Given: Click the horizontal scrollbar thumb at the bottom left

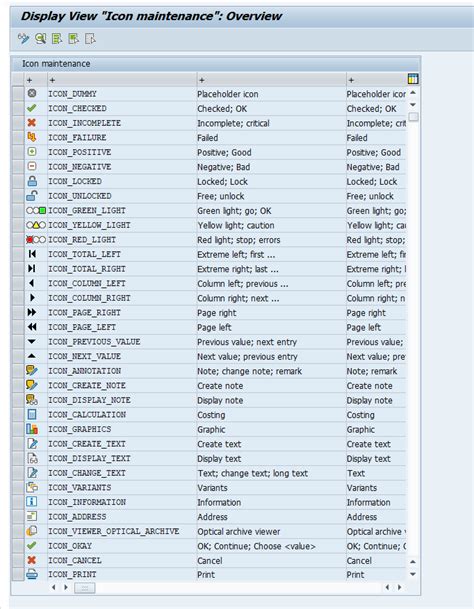Looking at the screenshot, I should click(x=84, y=588).
